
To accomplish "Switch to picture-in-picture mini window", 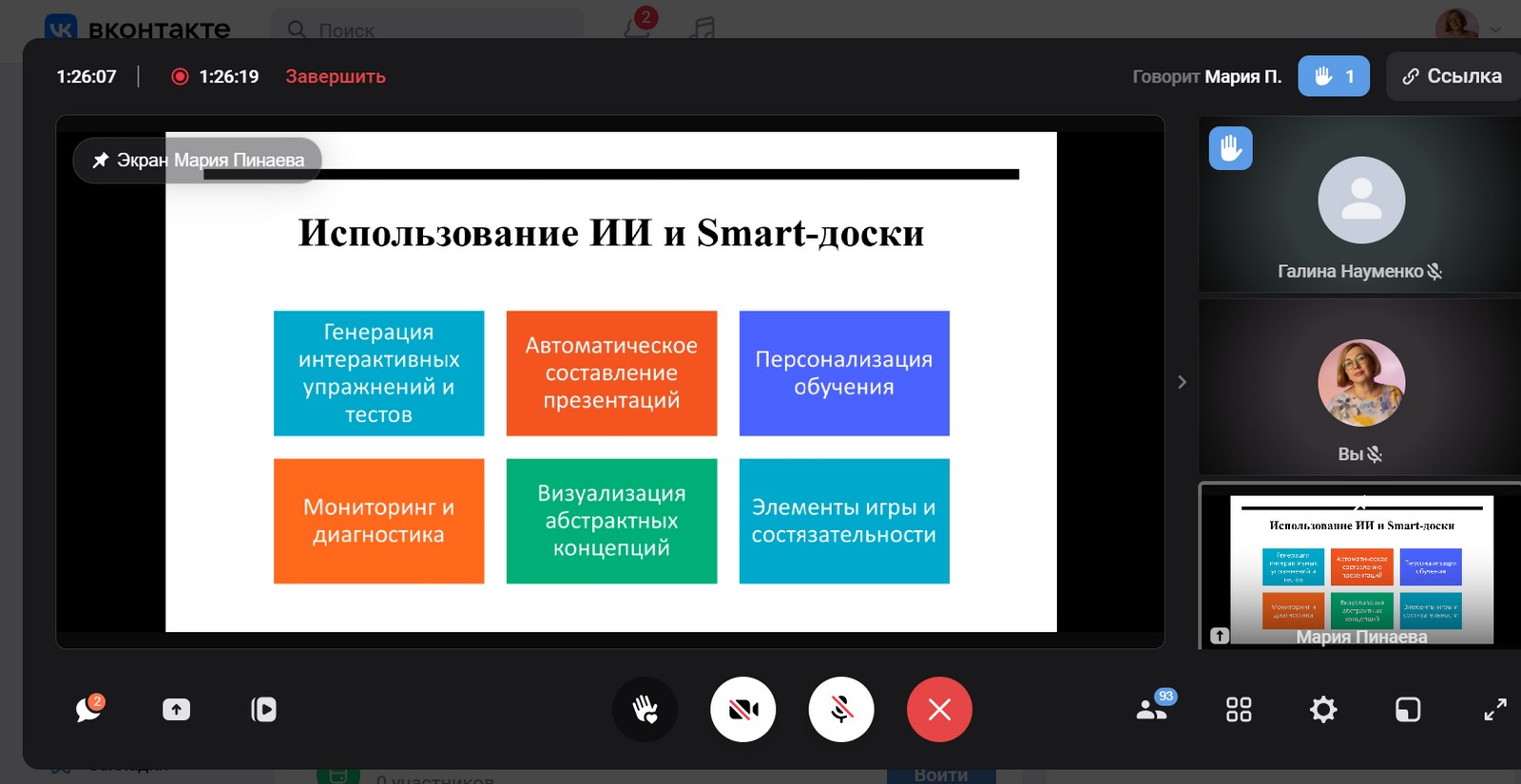I will point(1408,709).
